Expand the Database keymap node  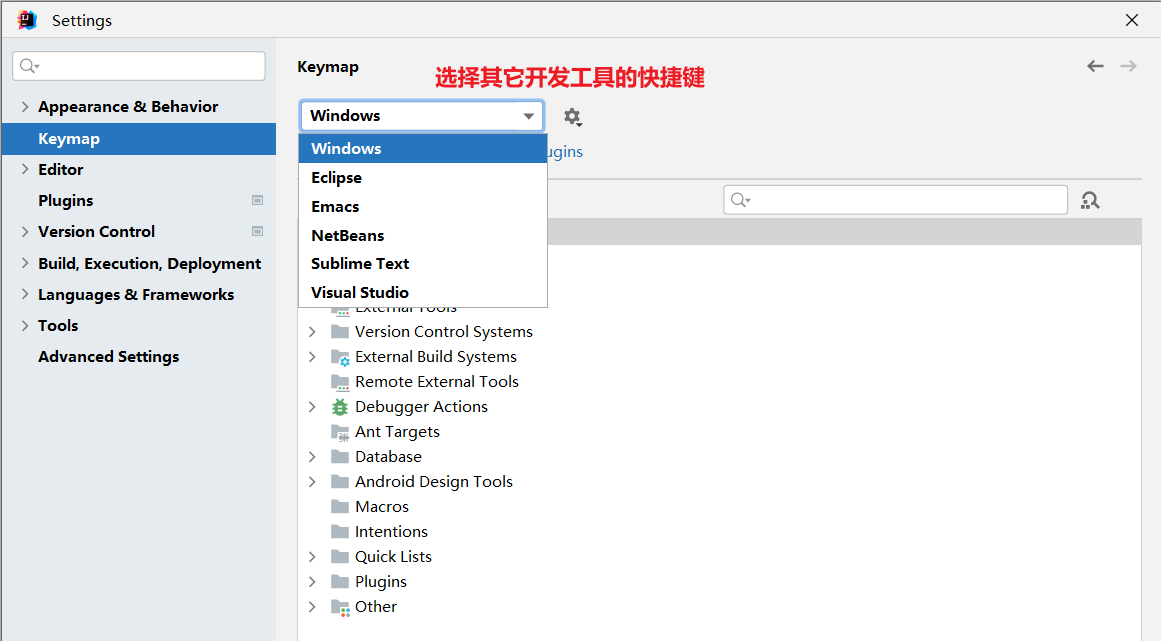[312, 457]
